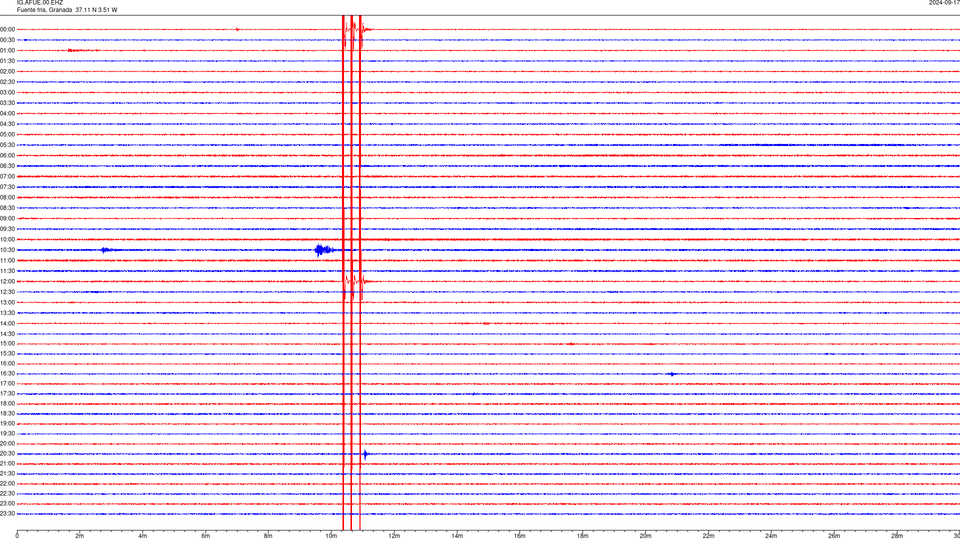
Task: Click the 06:30 row label
Action: point(8,166)
